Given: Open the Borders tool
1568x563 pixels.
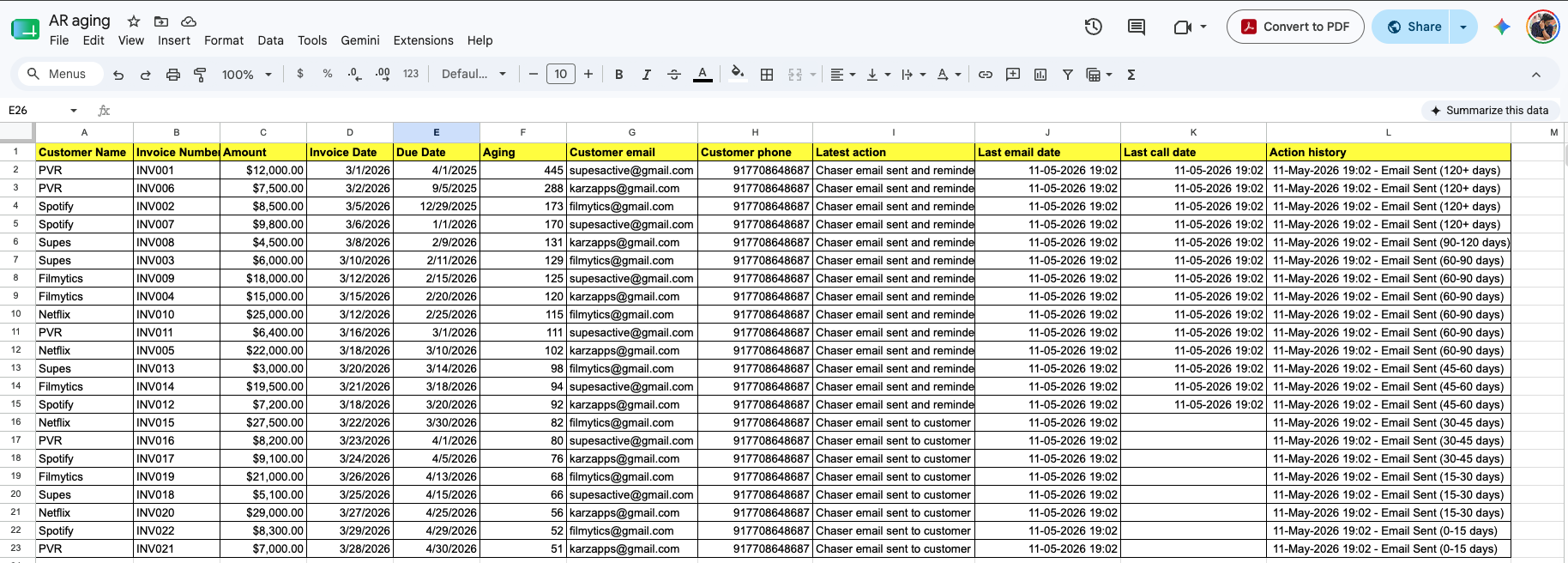Looking at the screenshot, I should (x=767, y=75).
